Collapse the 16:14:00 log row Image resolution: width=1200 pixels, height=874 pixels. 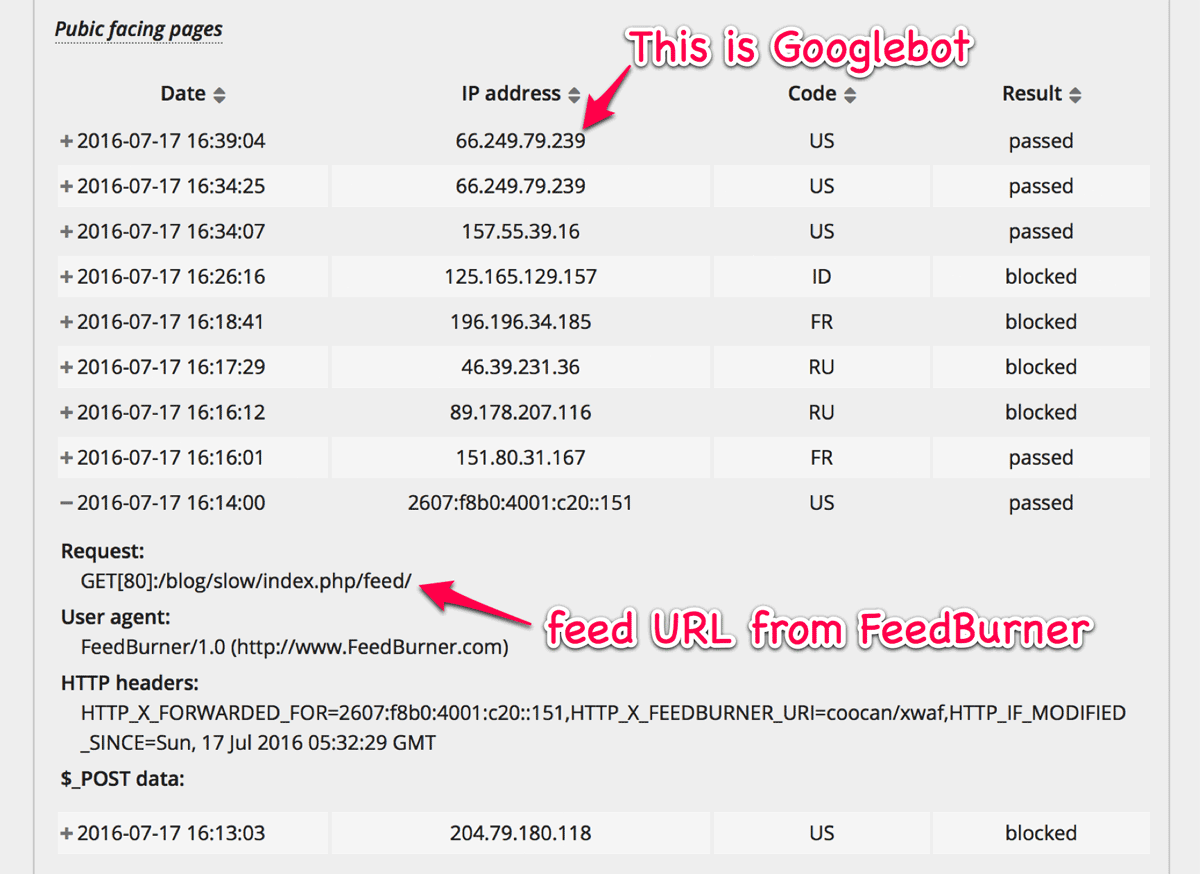[x=67, y=503]
